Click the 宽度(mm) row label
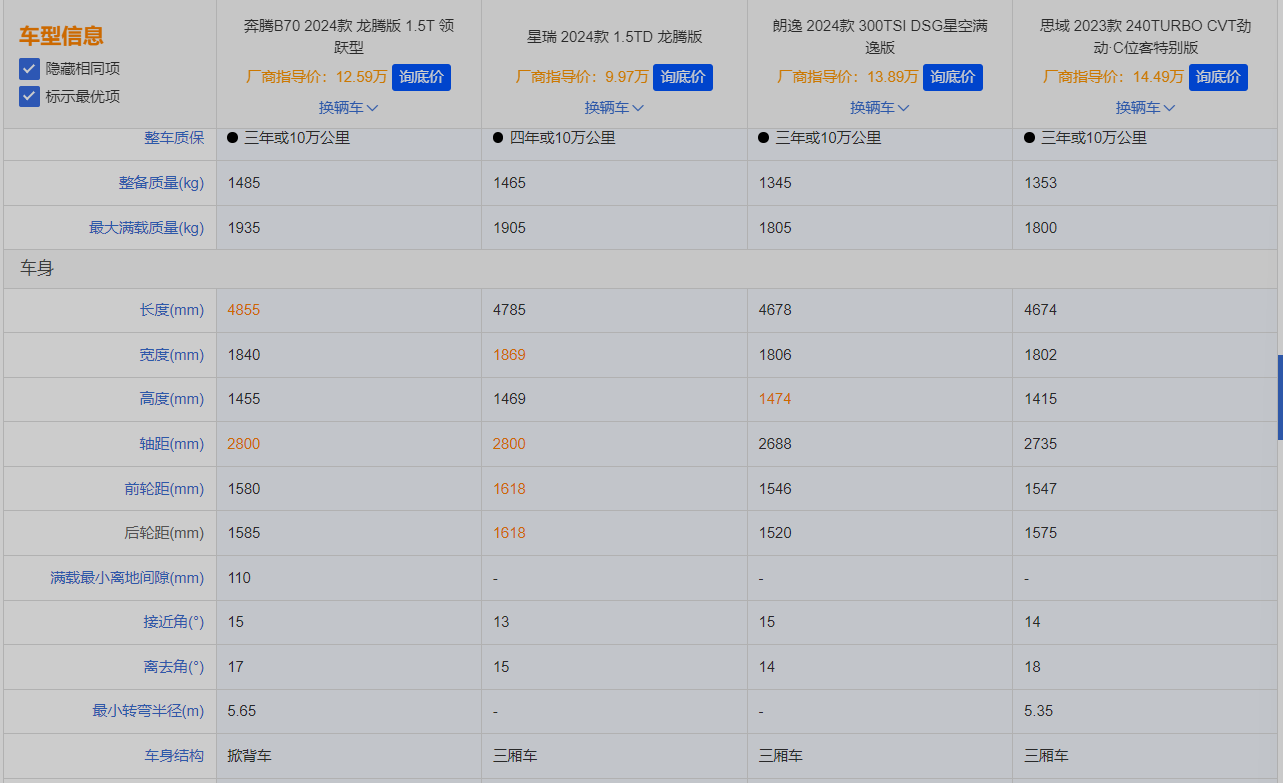Viewport: 1283px width, 783px height. (x=172, y=355)
